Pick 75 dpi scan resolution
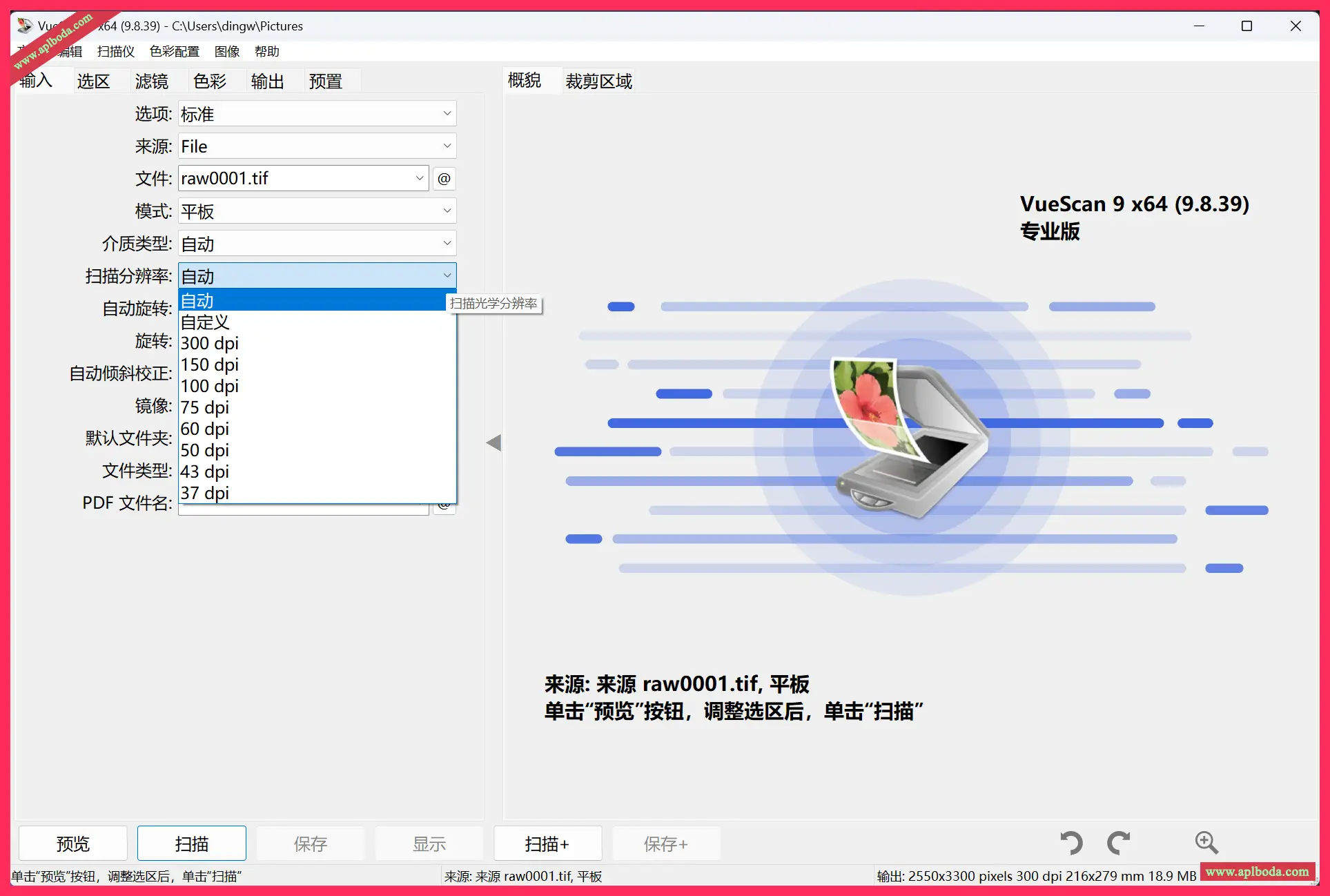Viewport: 1330px width, 896px height. 205,407
